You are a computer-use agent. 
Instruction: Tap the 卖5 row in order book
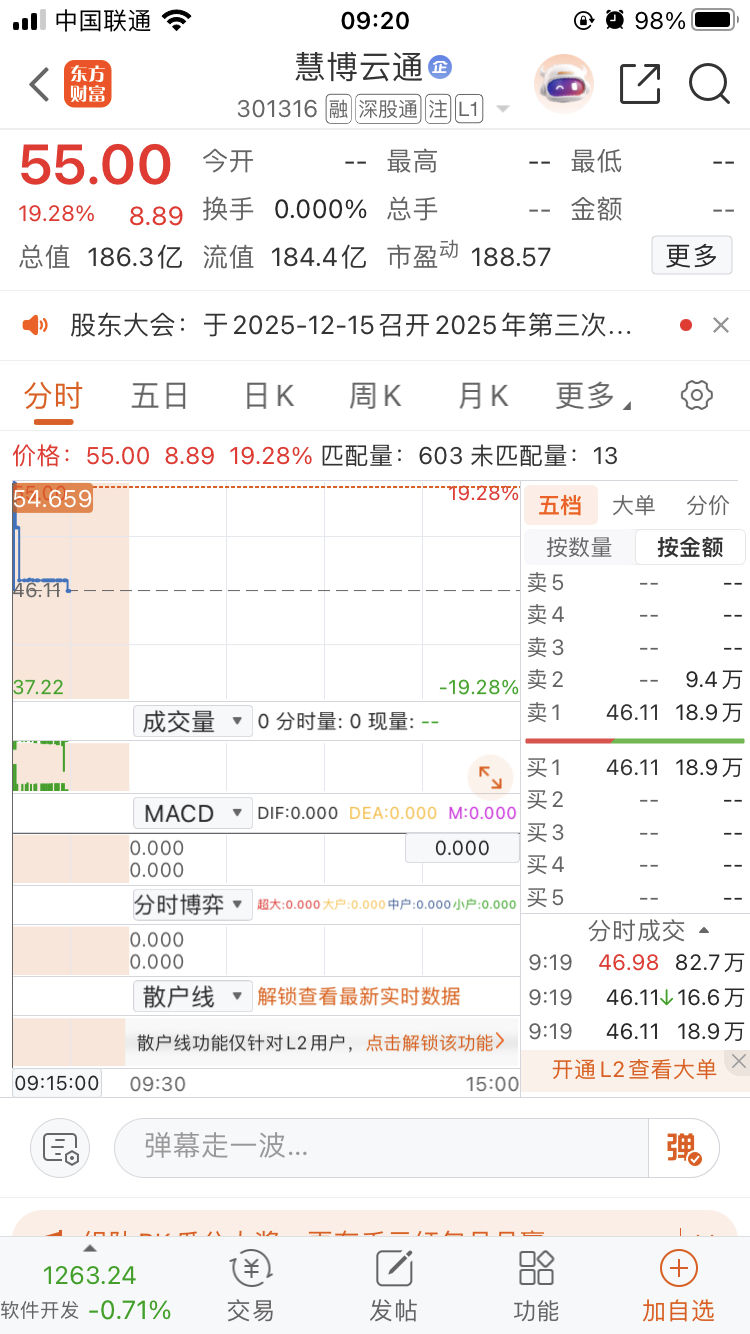(x=635, y=583)
